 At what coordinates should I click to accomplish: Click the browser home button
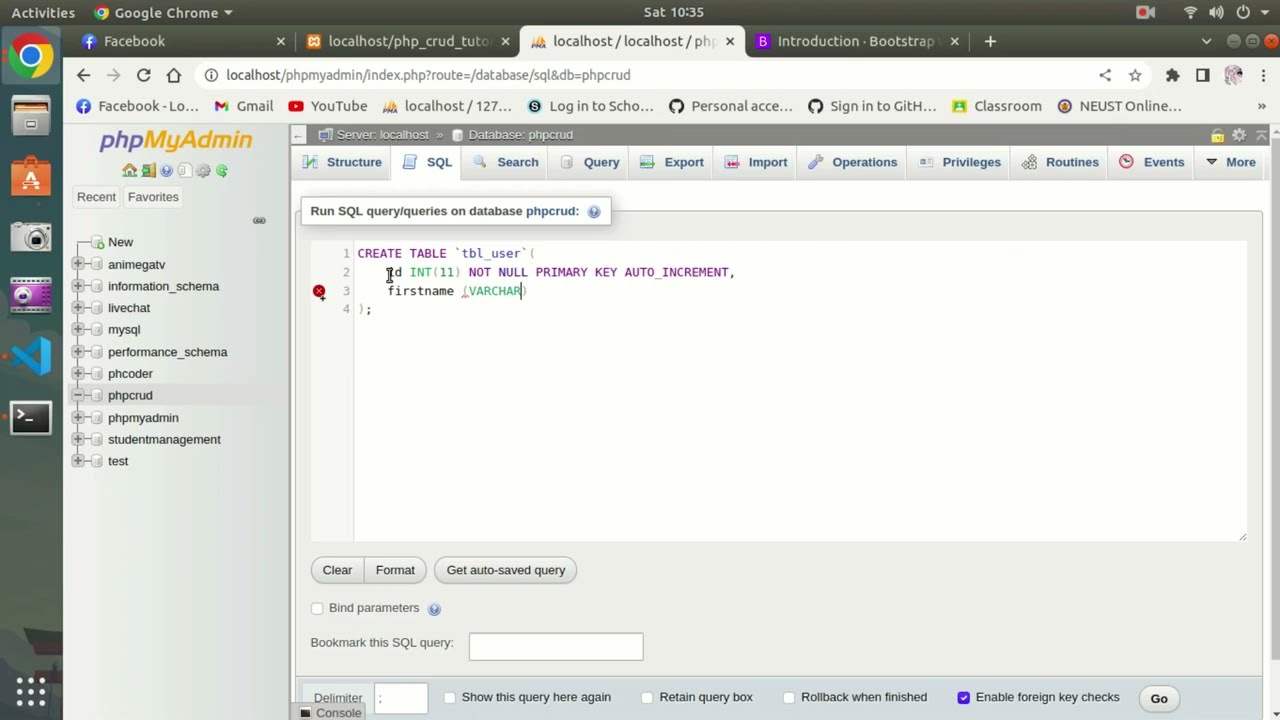click(x=174, y=75)
